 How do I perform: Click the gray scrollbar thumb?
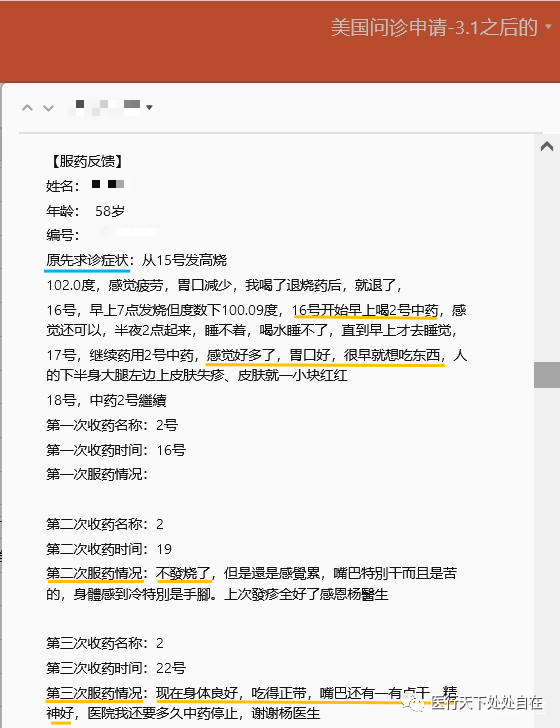(x=547, y=375)
